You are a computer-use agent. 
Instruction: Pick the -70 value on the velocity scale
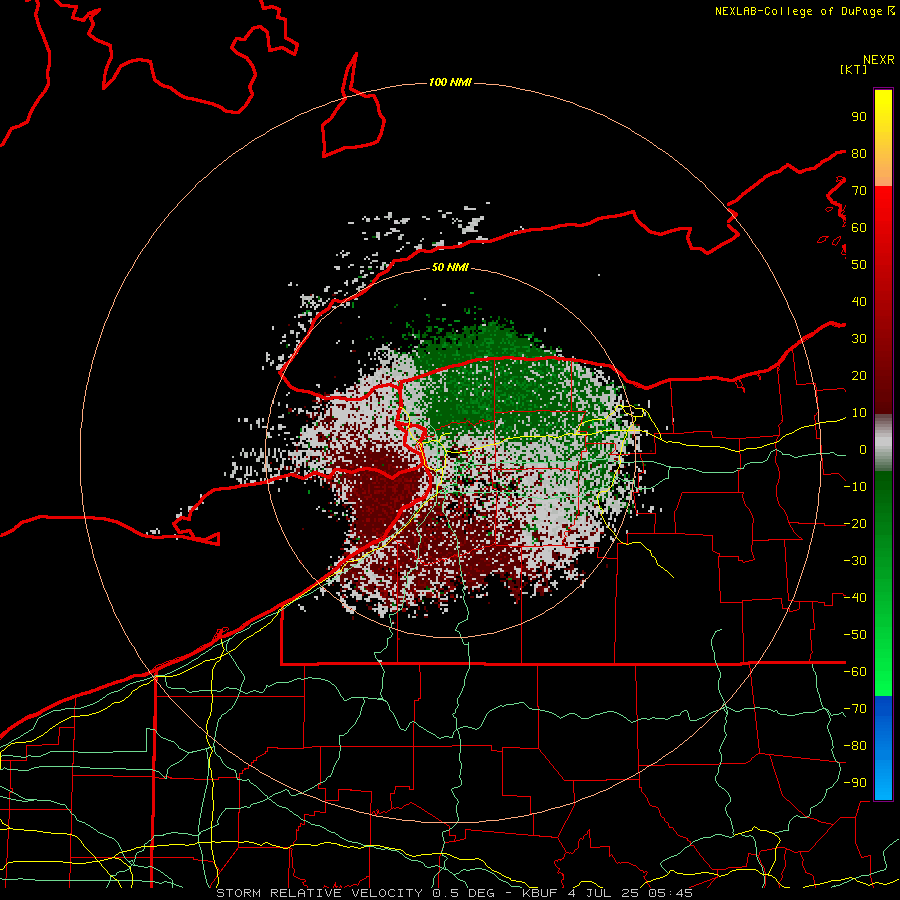[x=855, y=709]
